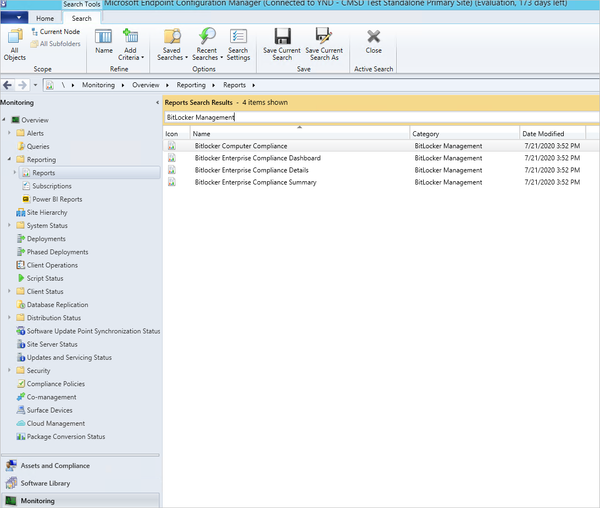Open Power BI Reports node
600x508 pixels.
tap(52, 199)
